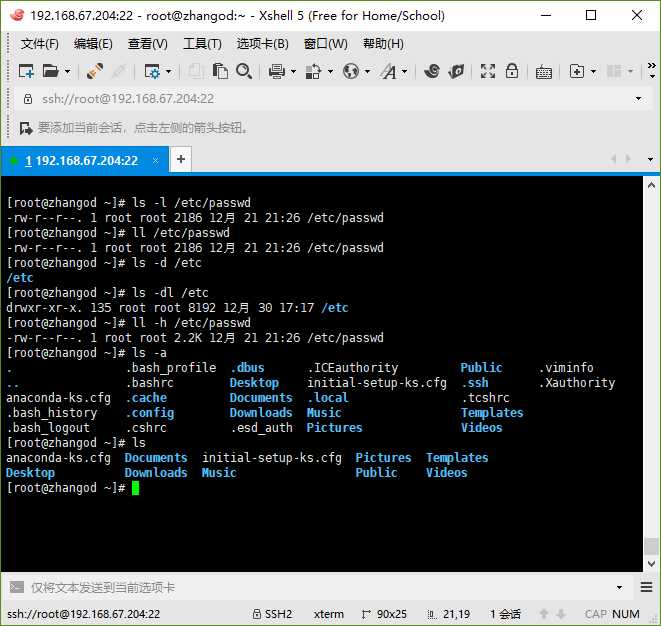Click the encoding globe icon
The image size is (661, 626).
[351, 71]
